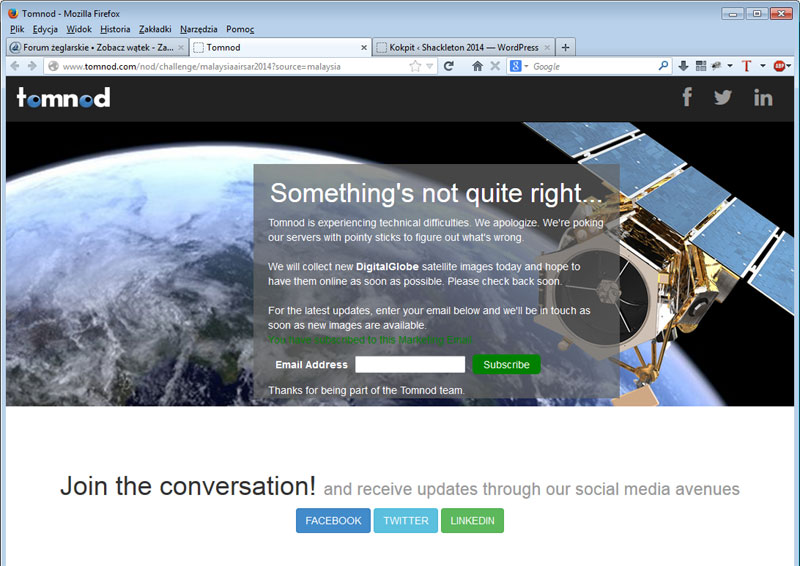Open the dropdown arrow left of the red T

(x=730, y=66)
